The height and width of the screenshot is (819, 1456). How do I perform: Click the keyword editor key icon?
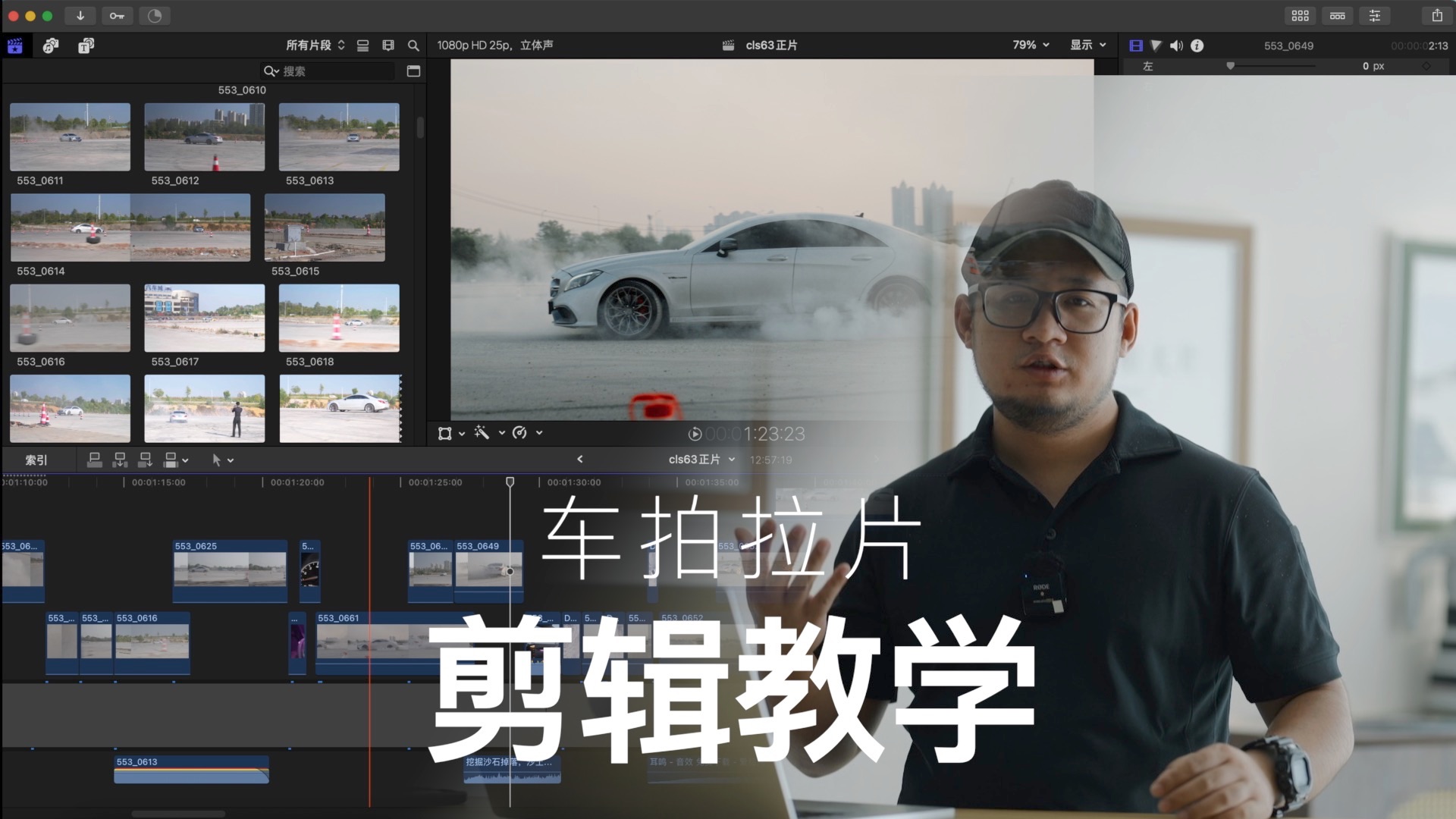(117, 15)
